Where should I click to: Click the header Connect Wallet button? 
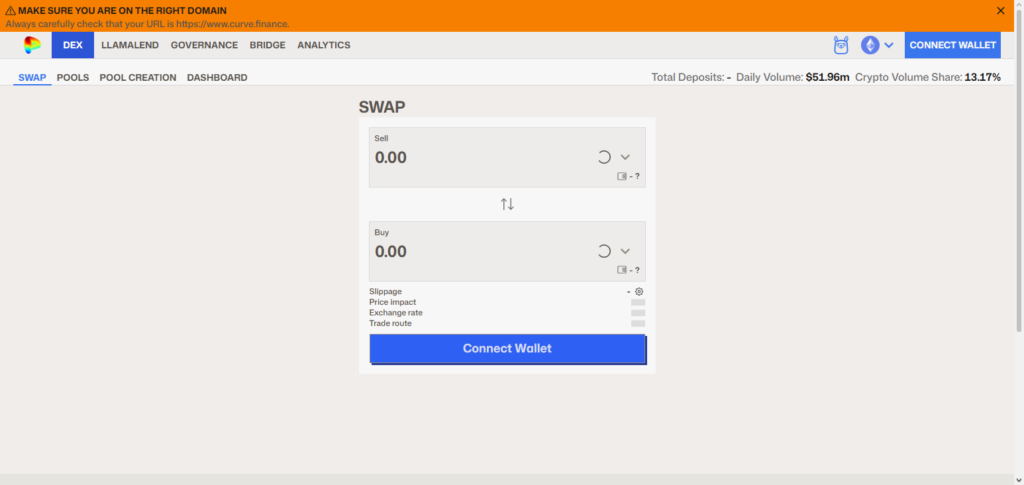(x=953, y=45)
